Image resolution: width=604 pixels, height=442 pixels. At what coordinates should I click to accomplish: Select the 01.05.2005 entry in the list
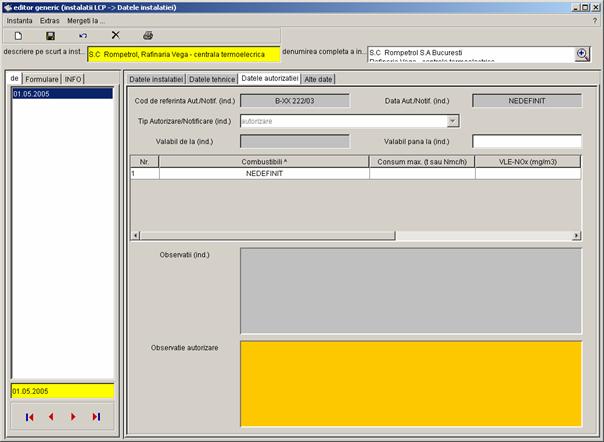(x=60, y=93)
